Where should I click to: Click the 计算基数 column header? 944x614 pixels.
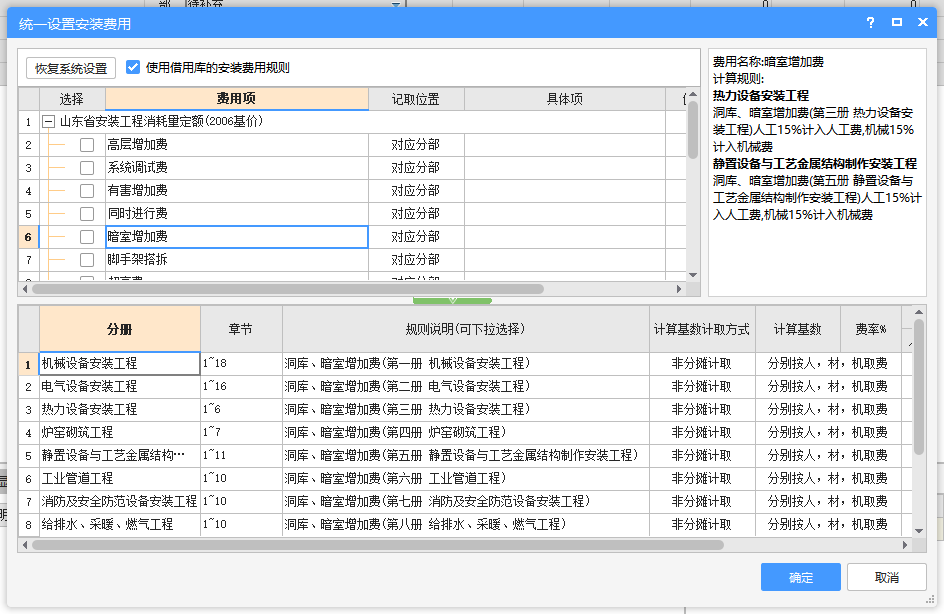pyautogui.click(x=797, y=329)
